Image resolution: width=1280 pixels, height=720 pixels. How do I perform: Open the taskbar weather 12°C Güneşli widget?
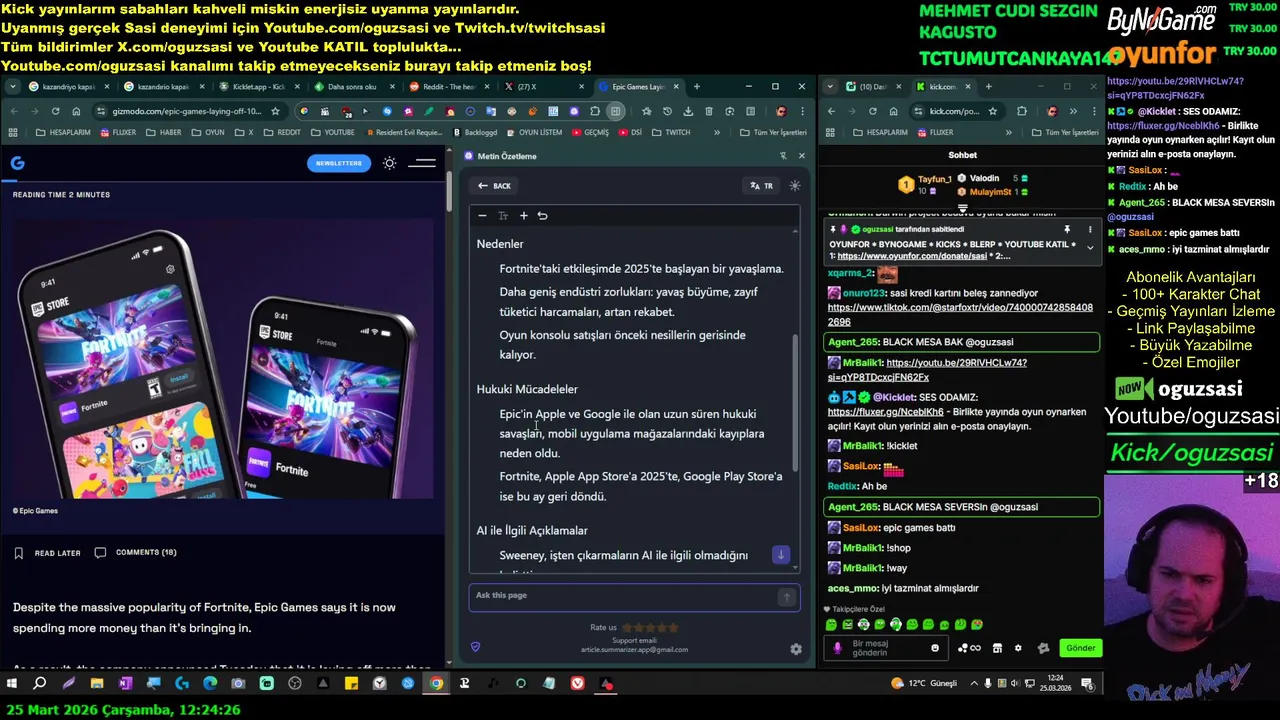click(924, 684)
